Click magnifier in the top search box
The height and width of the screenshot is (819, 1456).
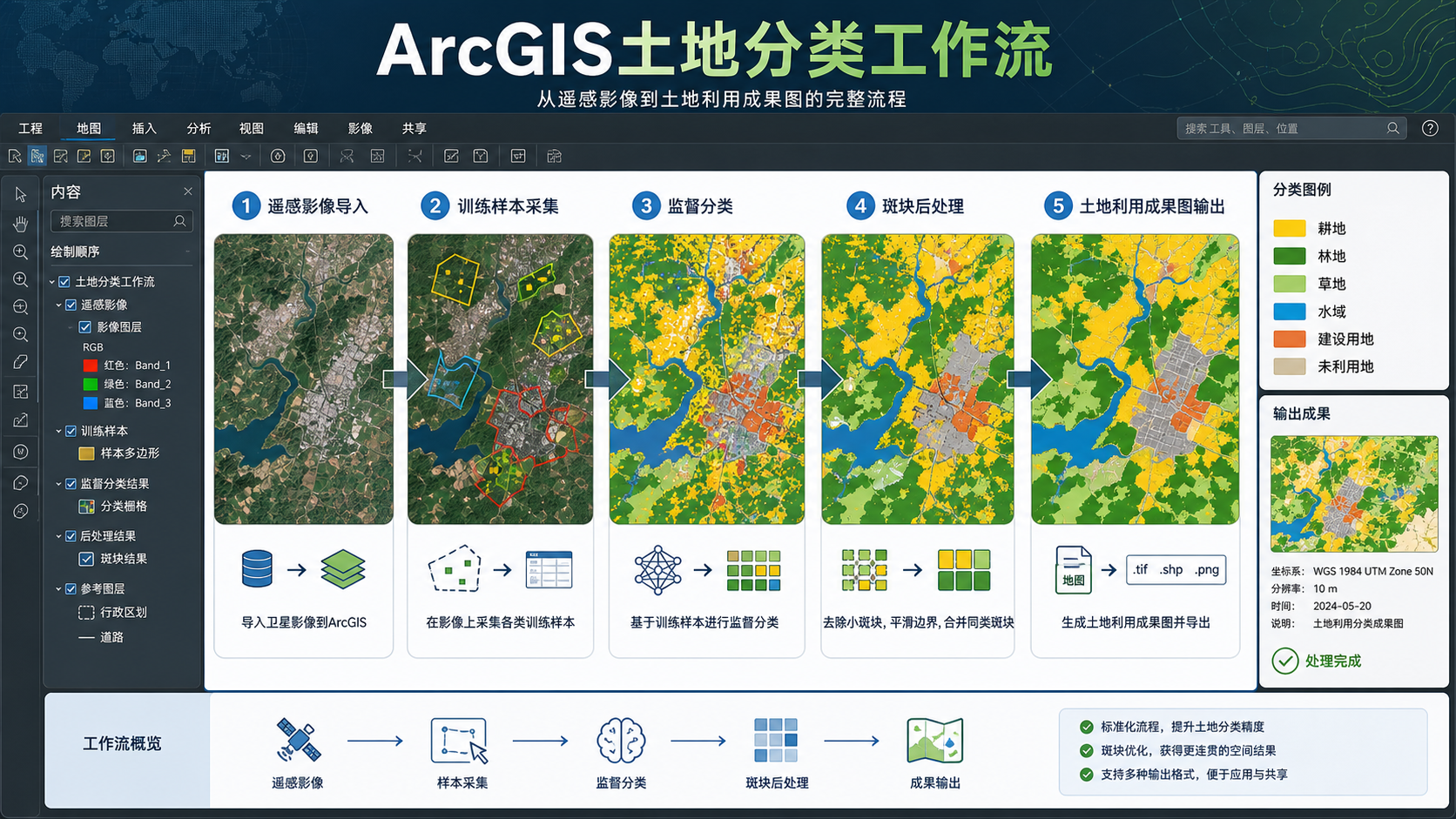[x=1393, y=128]
